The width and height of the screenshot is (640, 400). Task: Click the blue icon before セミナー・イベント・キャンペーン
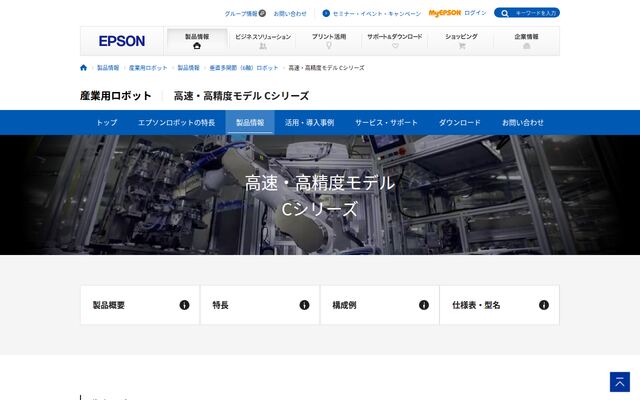[326, 13]
